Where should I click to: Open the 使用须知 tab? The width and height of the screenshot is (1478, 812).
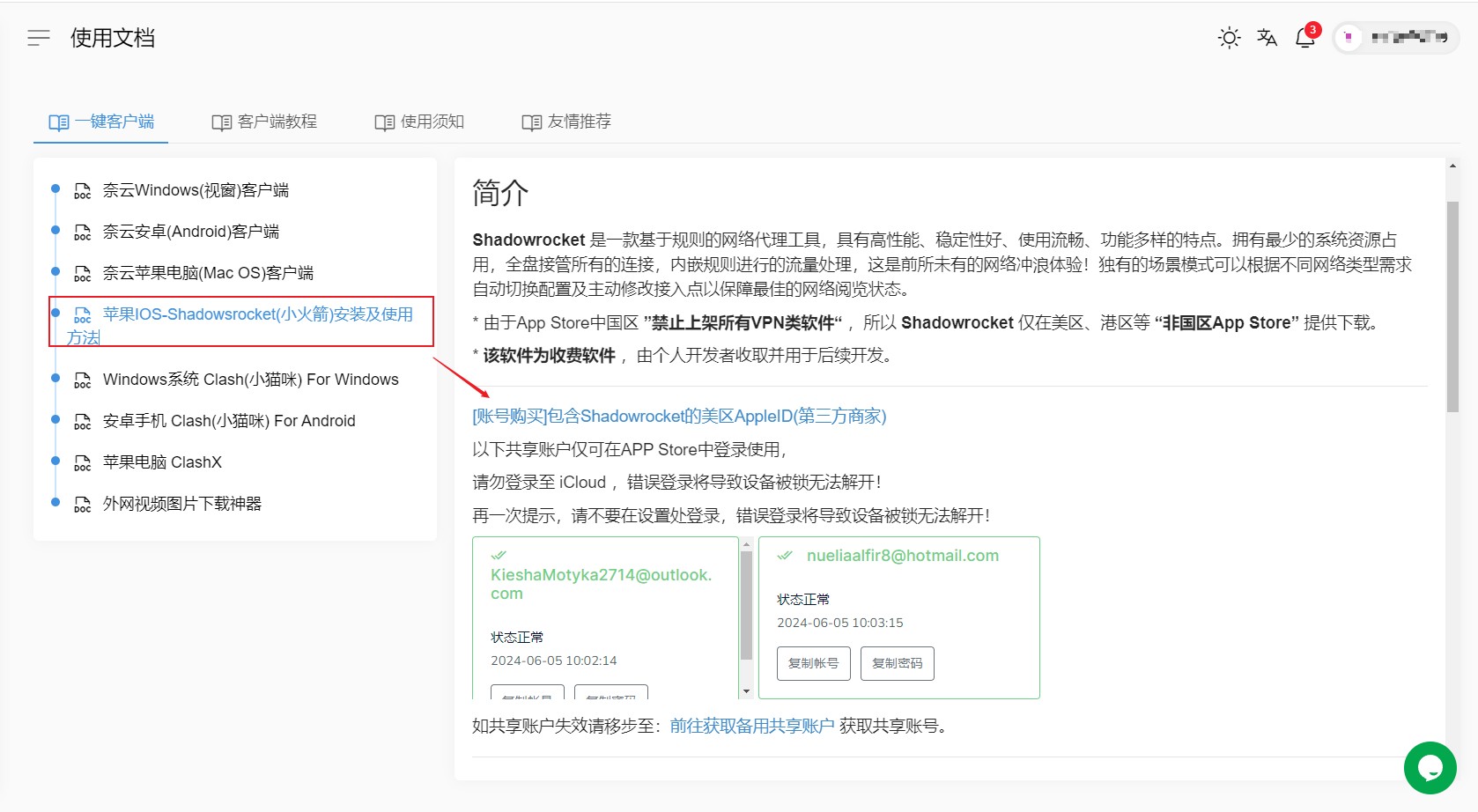(419, 122)
